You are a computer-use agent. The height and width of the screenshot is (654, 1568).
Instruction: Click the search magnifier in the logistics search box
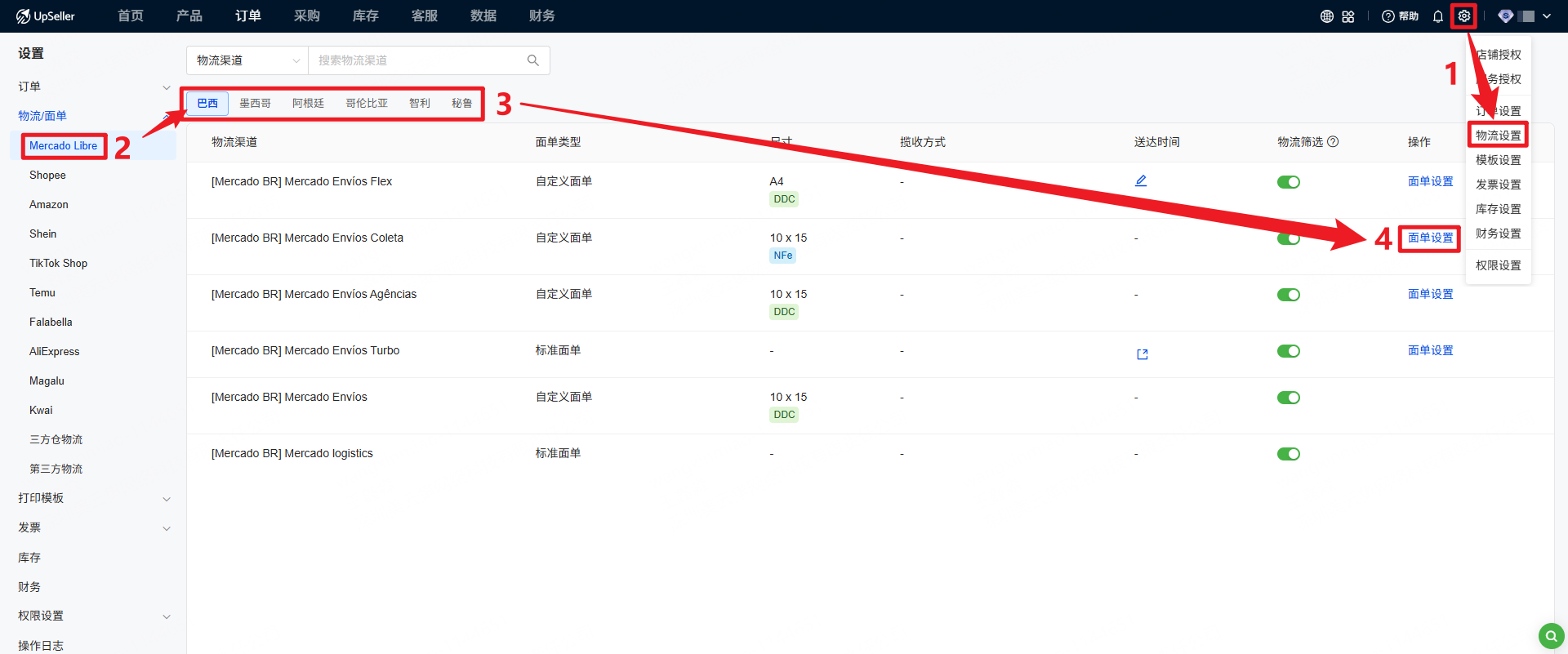click(533, 60)
